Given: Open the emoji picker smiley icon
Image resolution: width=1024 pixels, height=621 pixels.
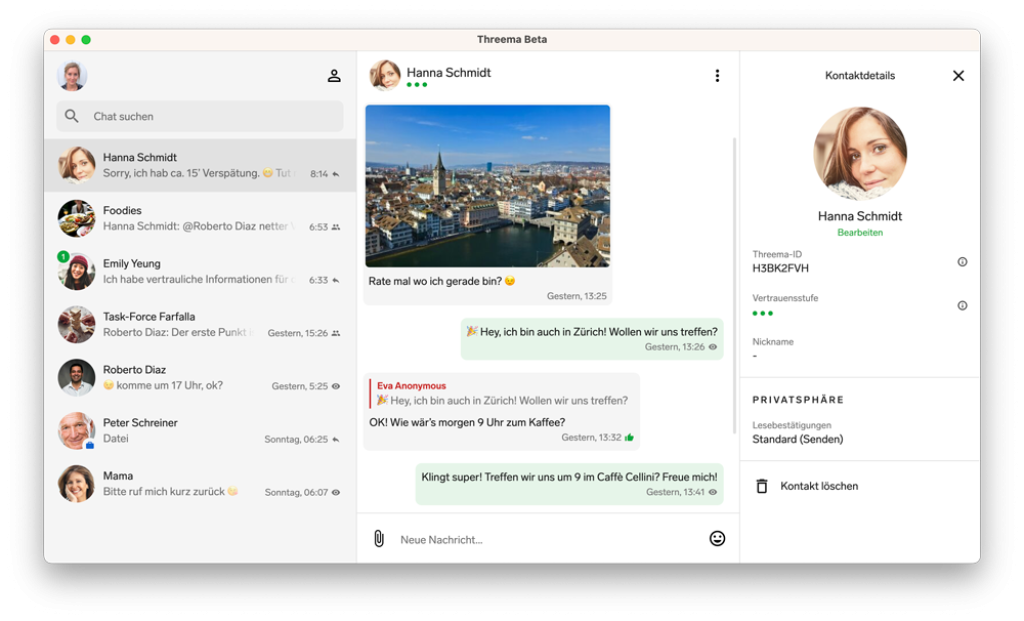Looking at the screenshot, I should coord(717,539).
